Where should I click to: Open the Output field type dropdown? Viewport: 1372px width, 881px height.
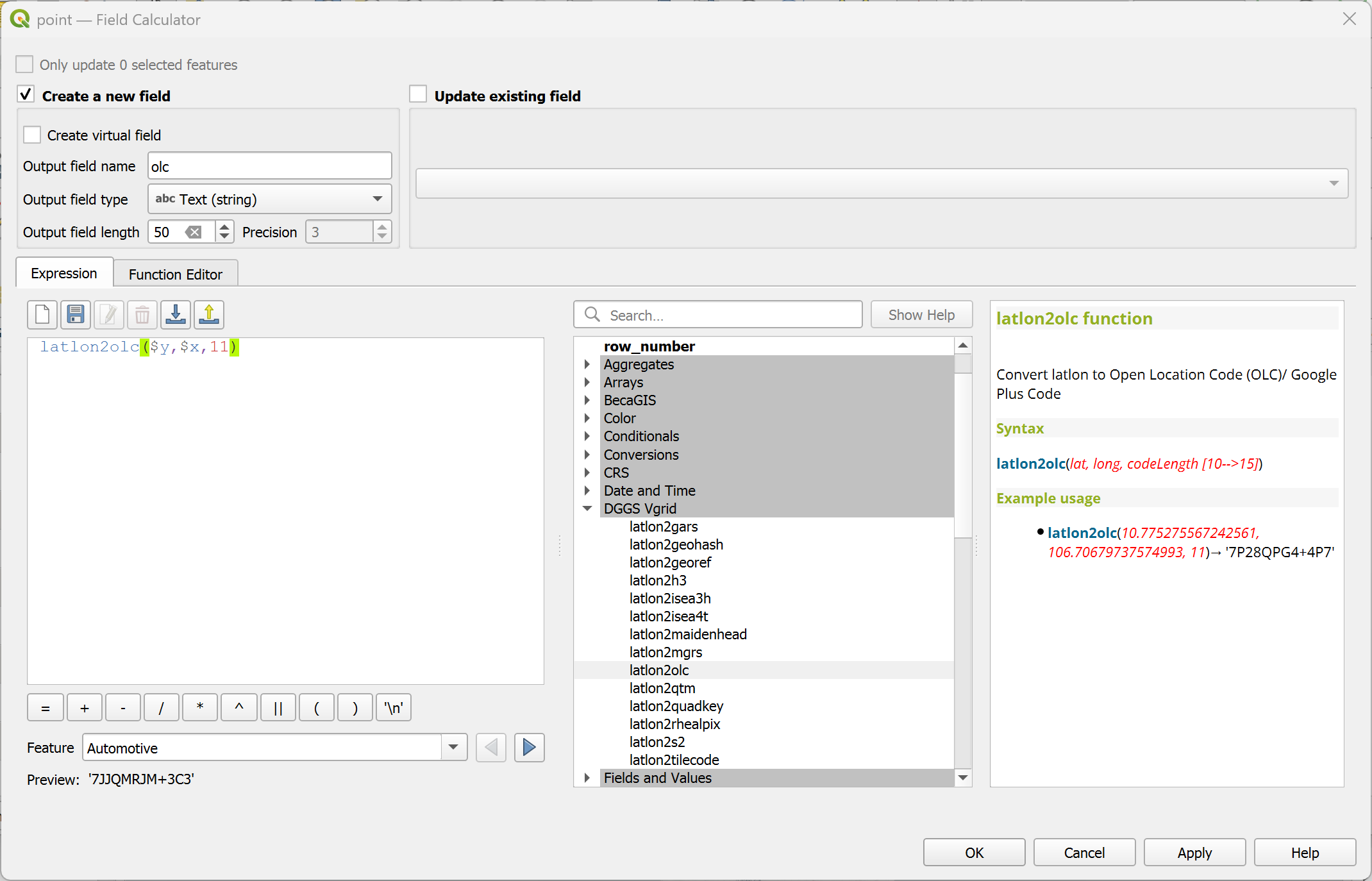(x=269, y=199)
